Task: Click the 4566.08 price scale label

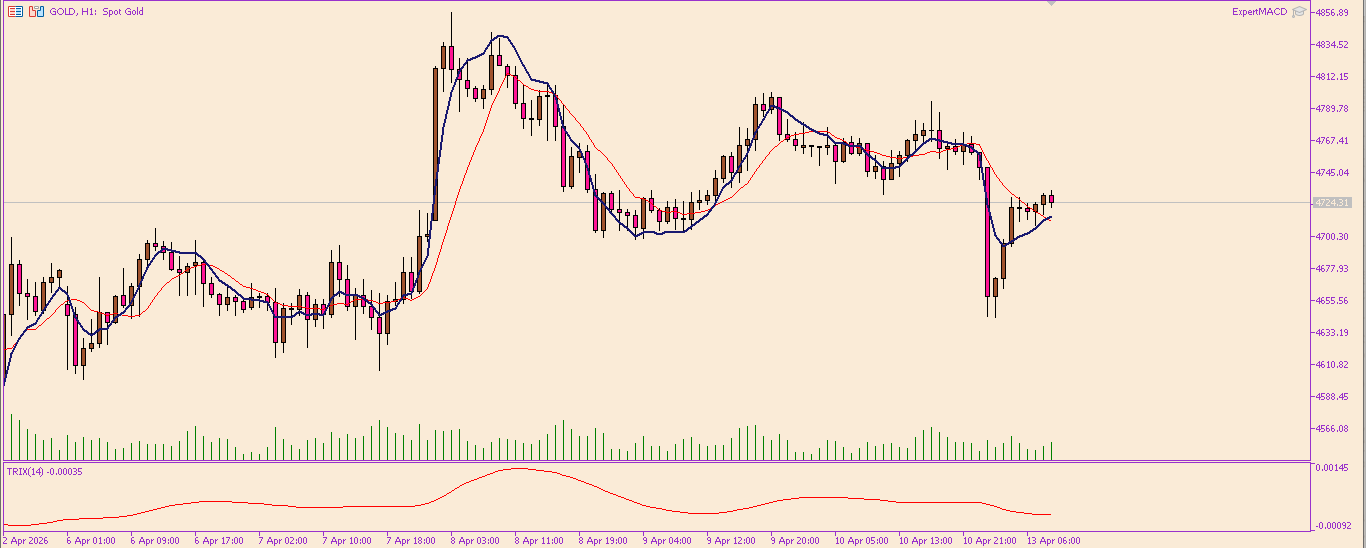Action: pos(1332,429)
